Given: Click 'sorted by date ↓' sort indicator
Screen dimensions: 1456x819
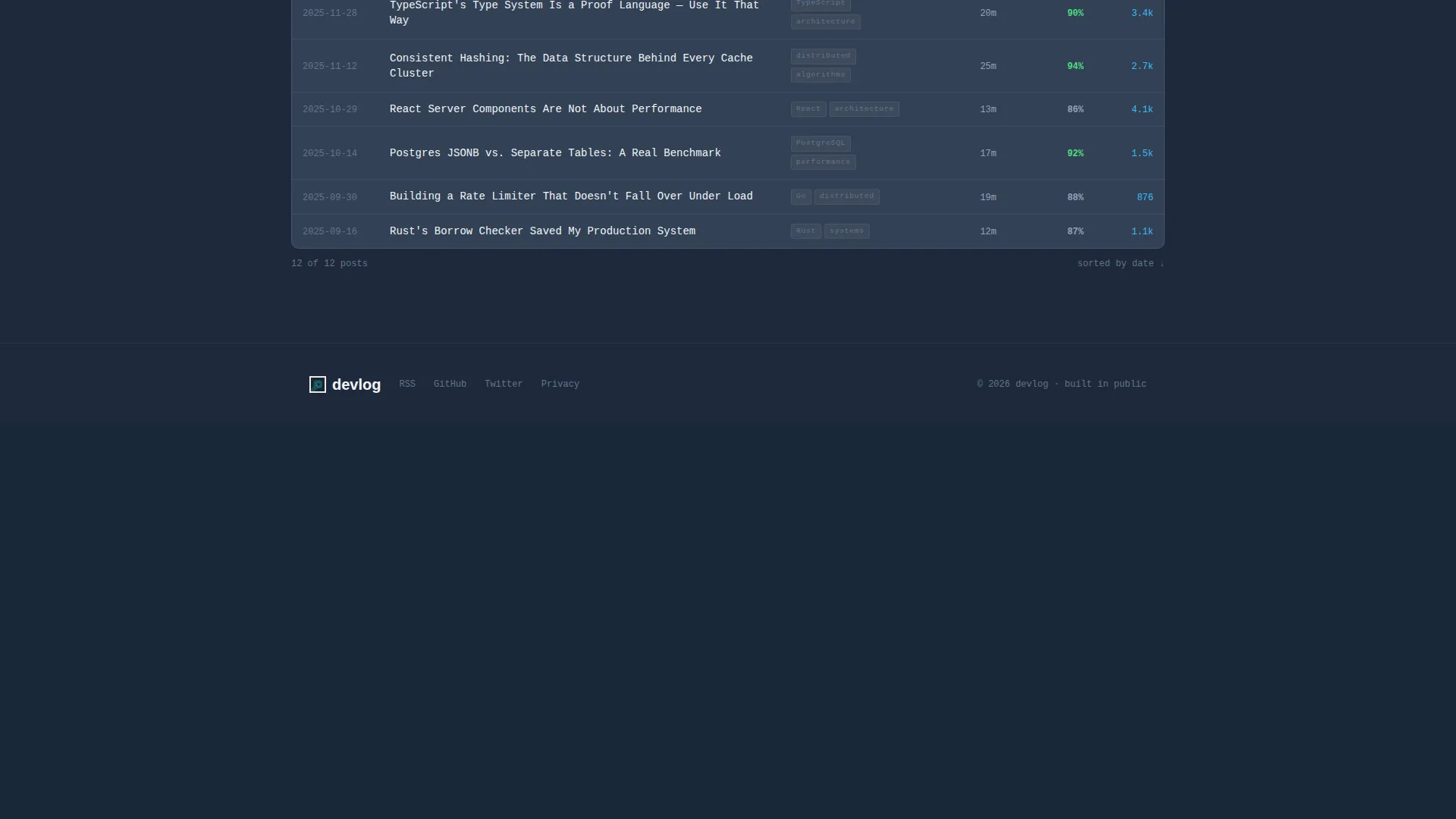Looking at the screenshot, I should tap(1121, 264).
